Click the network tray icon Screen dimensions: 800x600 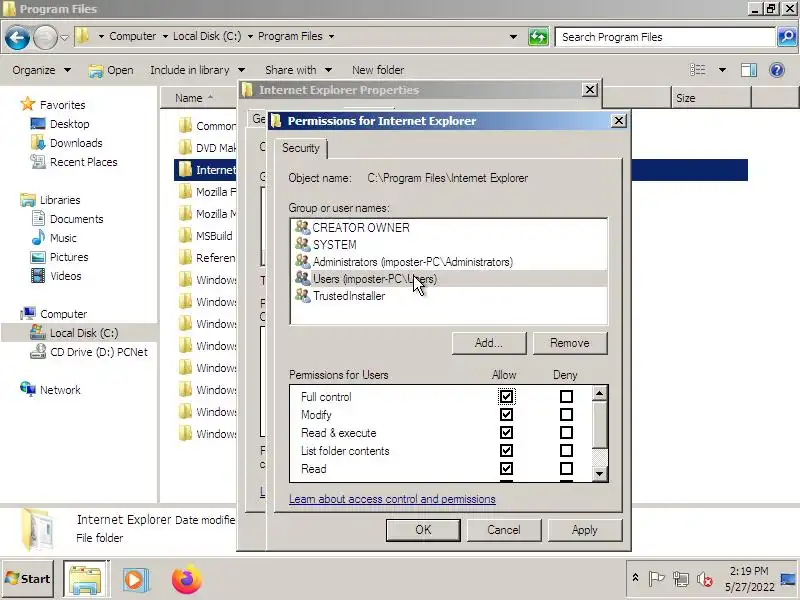pyautogui.click(x=681, y=579)
